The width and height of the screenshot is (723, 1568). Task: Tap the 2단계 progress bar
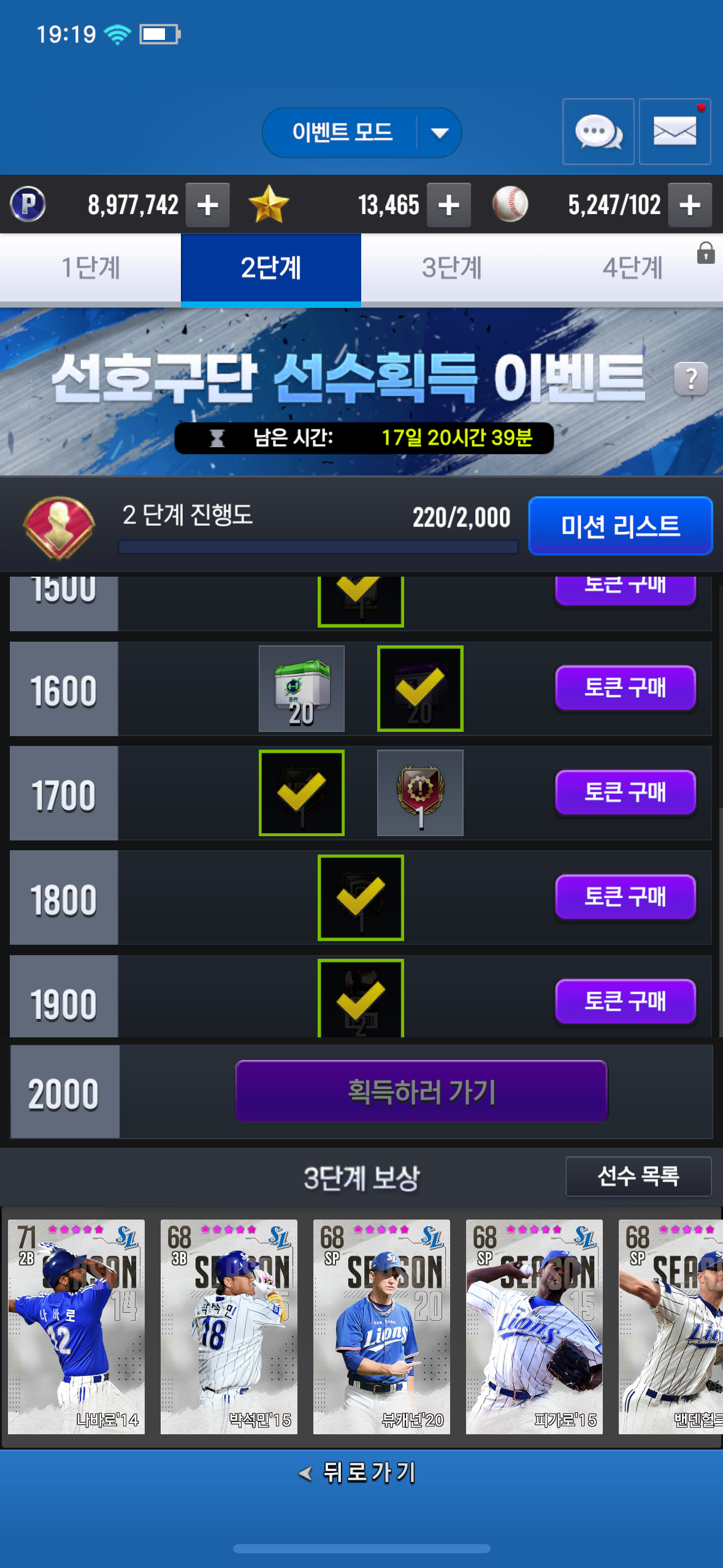[318, 547]
